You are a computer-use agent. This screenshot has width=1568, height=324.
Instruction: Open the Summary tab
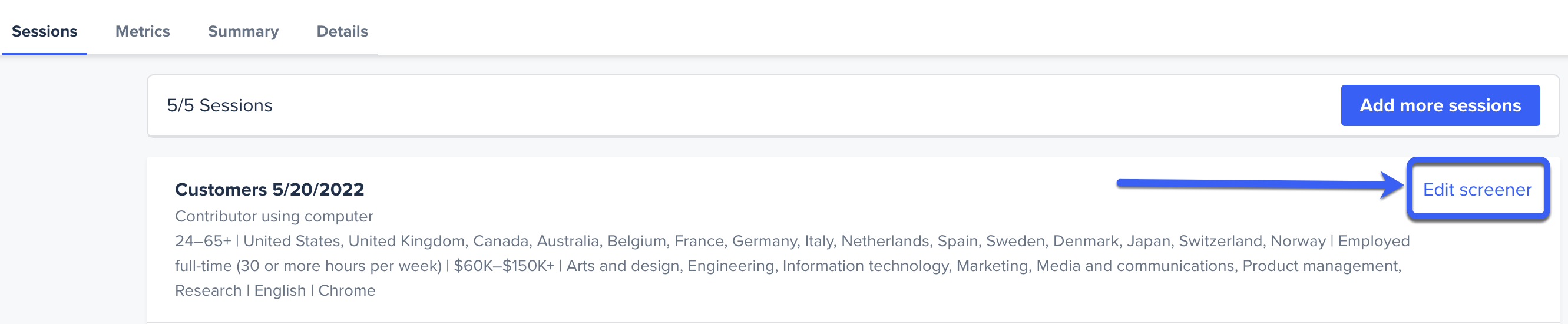[x=243, y=31]
